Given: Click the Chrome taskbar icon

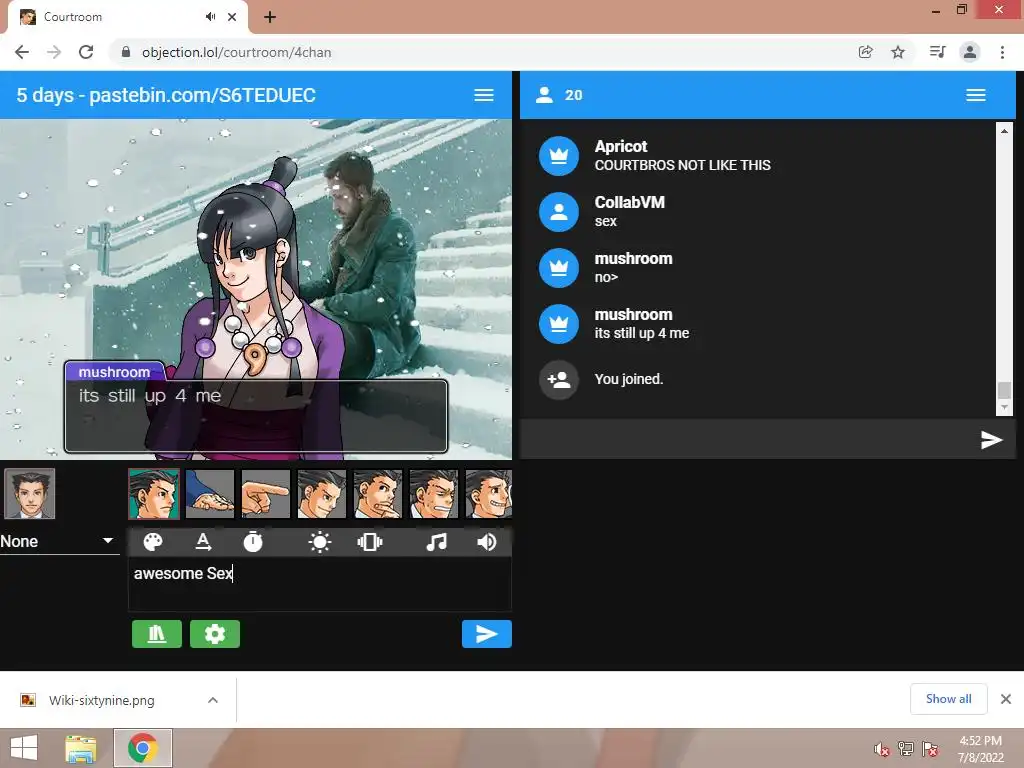Looking at the screenshot, I should click(x=143, y=748).
